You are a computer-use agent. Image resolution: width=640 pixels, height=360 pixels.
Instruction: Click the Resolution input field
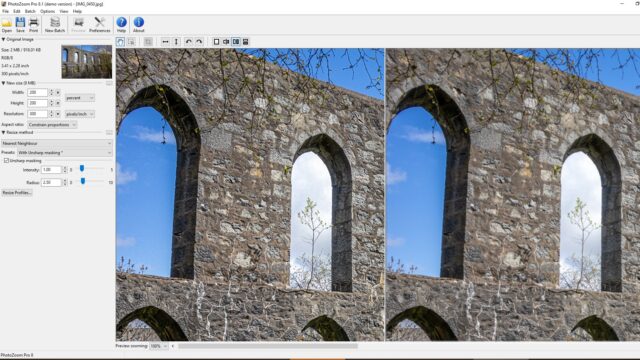38,114
